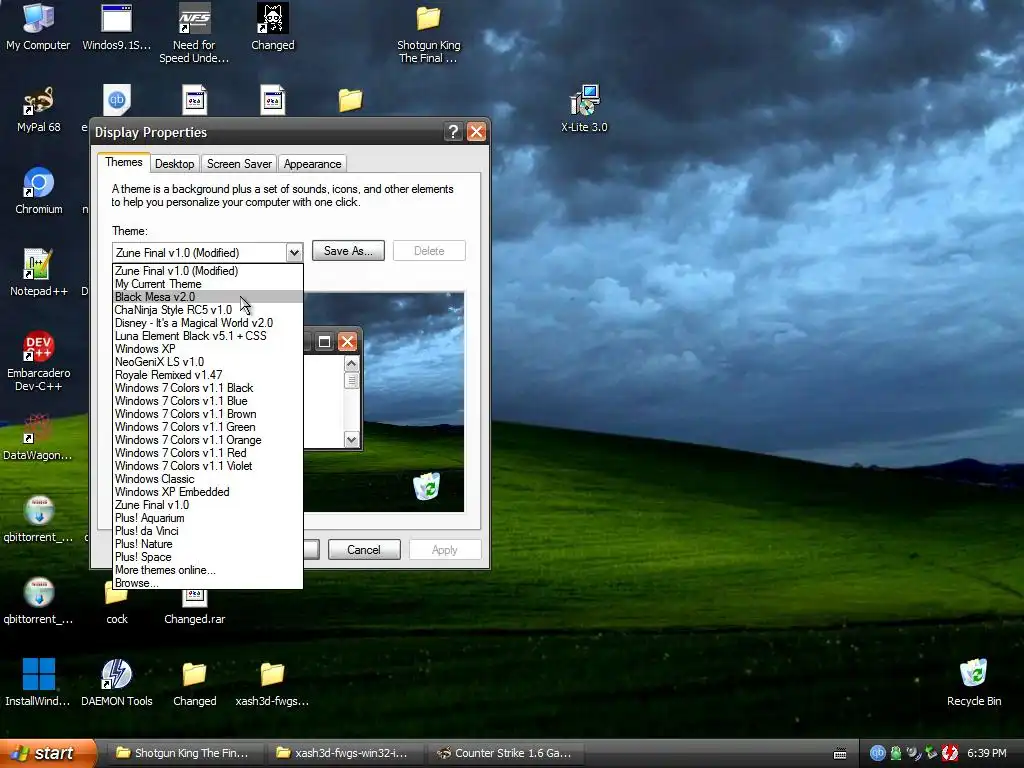The height and width of the screenshot is (768, 1024).
Task: Click the Browse... entry in theme list
Action: click(x=208, y=583)
